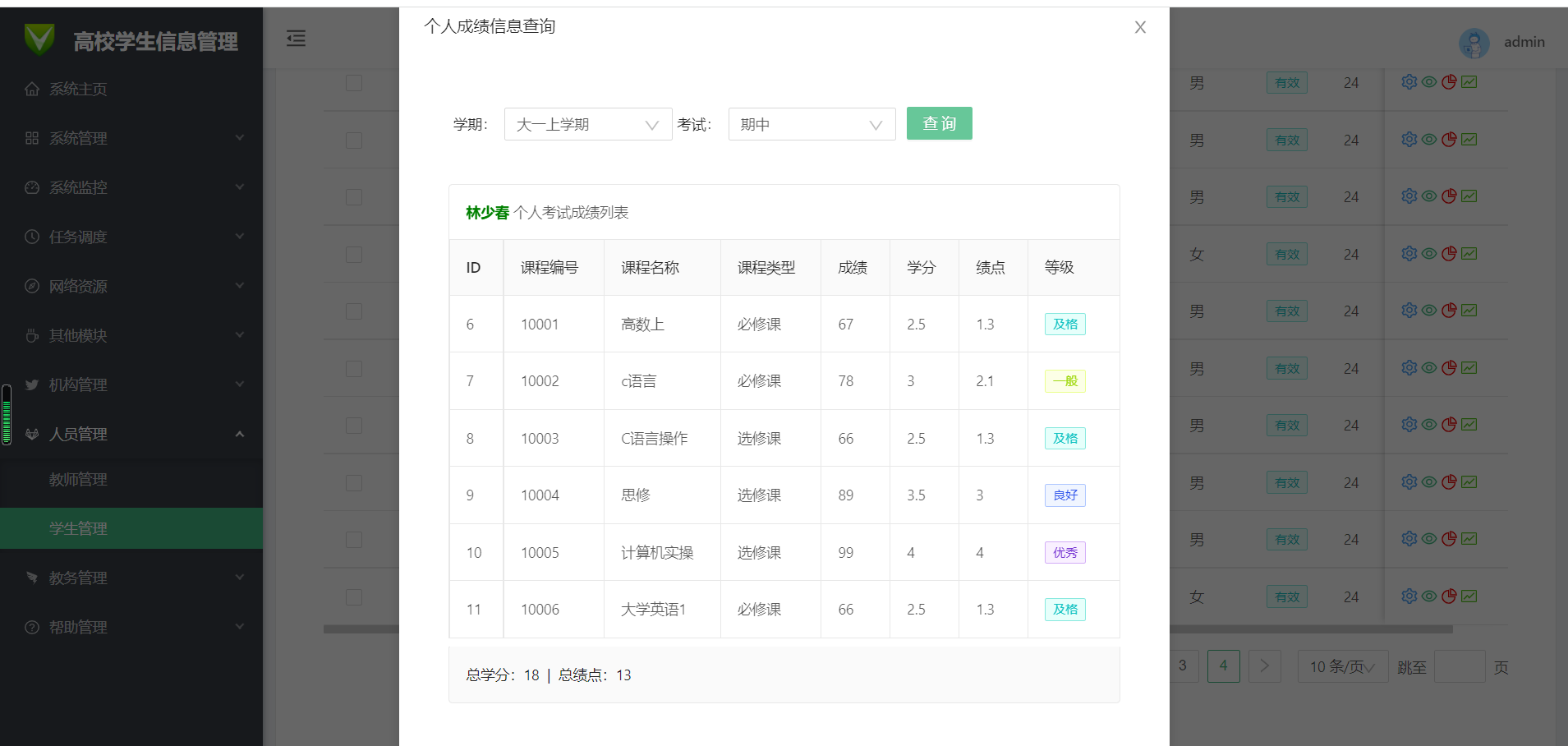Tick the checkbox of third student row
This screenshot has height=746, width=1568.
pyautogui.click(x=354, y=197)
